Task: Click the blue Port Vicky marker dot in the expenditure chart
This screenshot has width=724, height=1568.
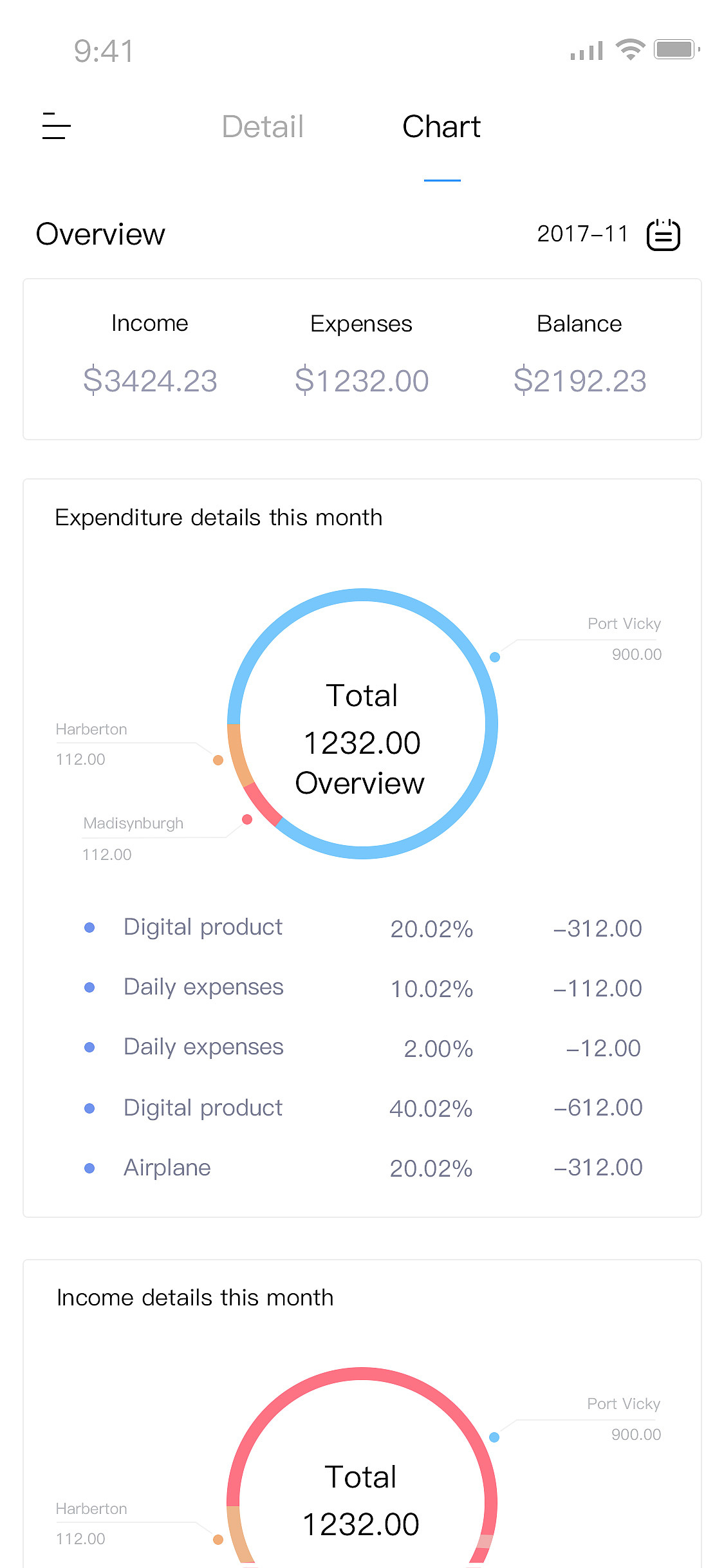Action: tap(495, 657)
